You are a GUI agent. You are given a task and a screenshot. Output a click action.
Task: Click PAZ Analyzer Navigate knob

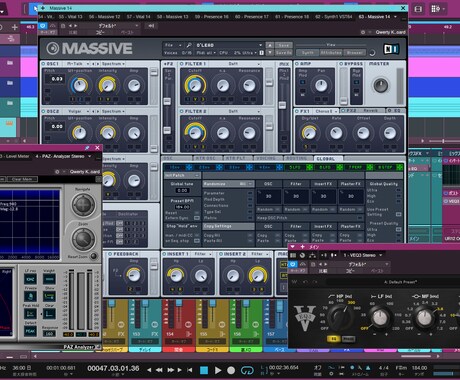coord(83,205)
